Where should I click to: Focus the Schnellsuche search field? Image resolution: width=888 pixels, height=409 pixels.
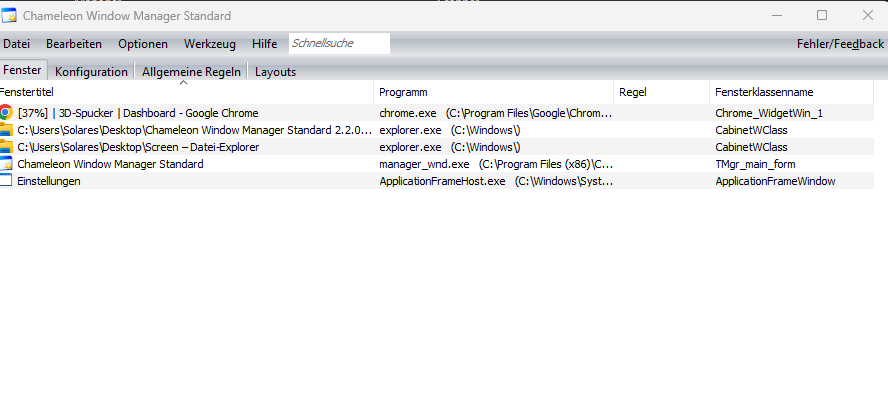tap(339, 43)
